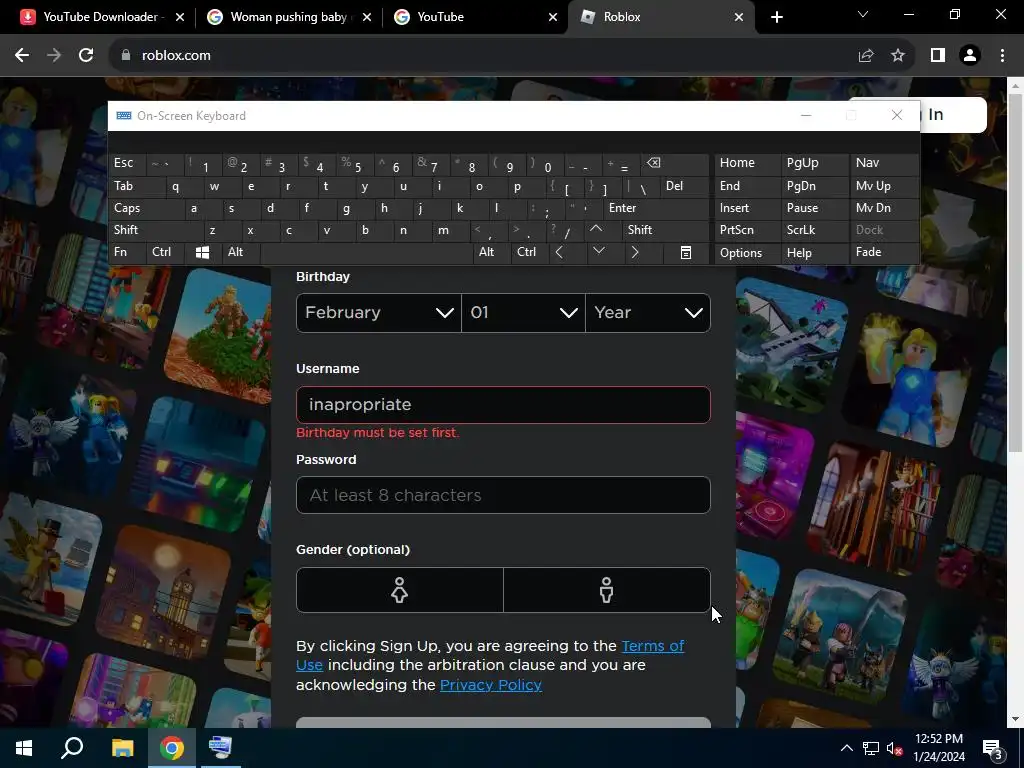Toggle the Fn key on On-Screen Keyboard
Viewport: 1024px width, 768px height.
coord(127,253)
